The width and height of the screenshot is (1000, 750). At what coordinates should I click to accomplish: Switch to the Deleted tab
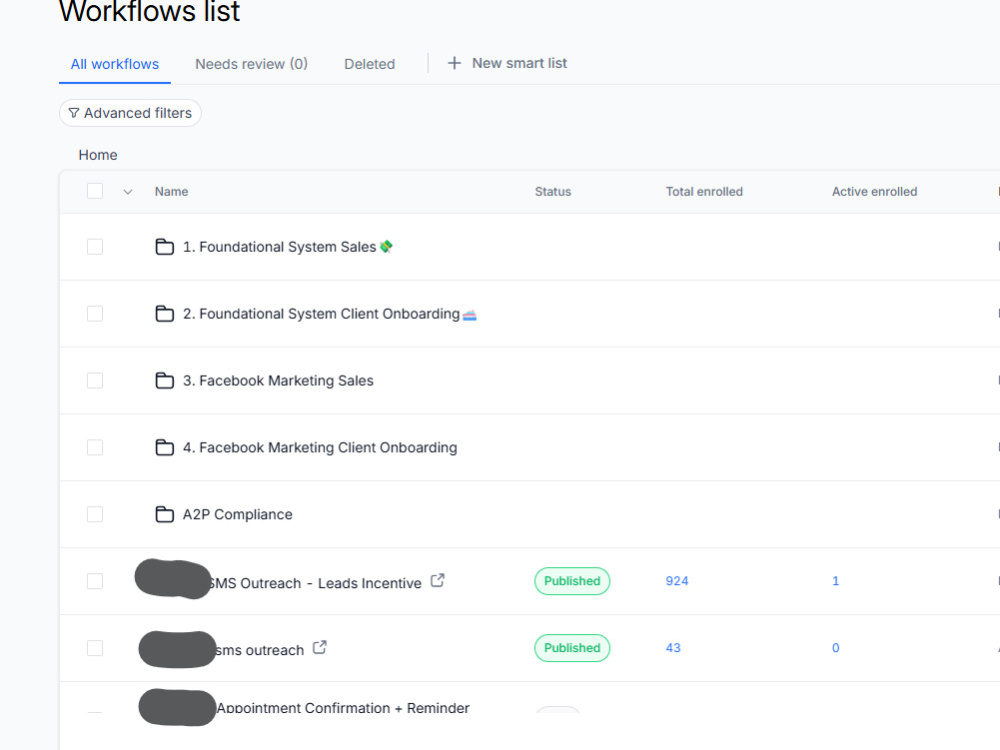click(x=369, y=64)
